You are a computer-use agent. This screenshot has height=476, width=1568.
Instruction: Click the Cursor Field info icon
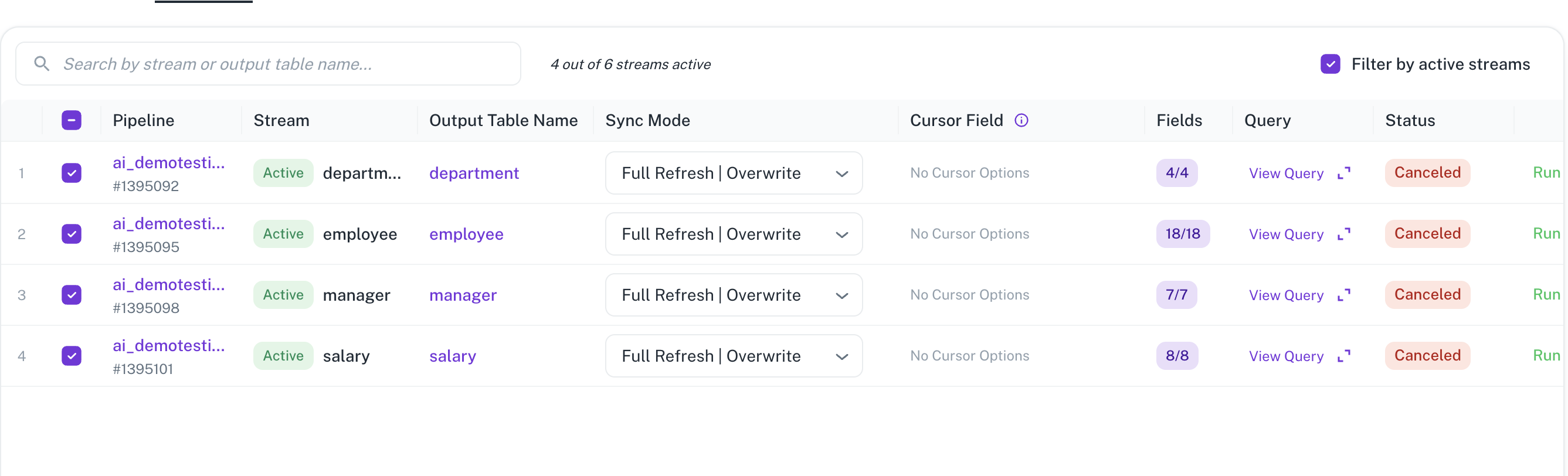[1021, 121]
